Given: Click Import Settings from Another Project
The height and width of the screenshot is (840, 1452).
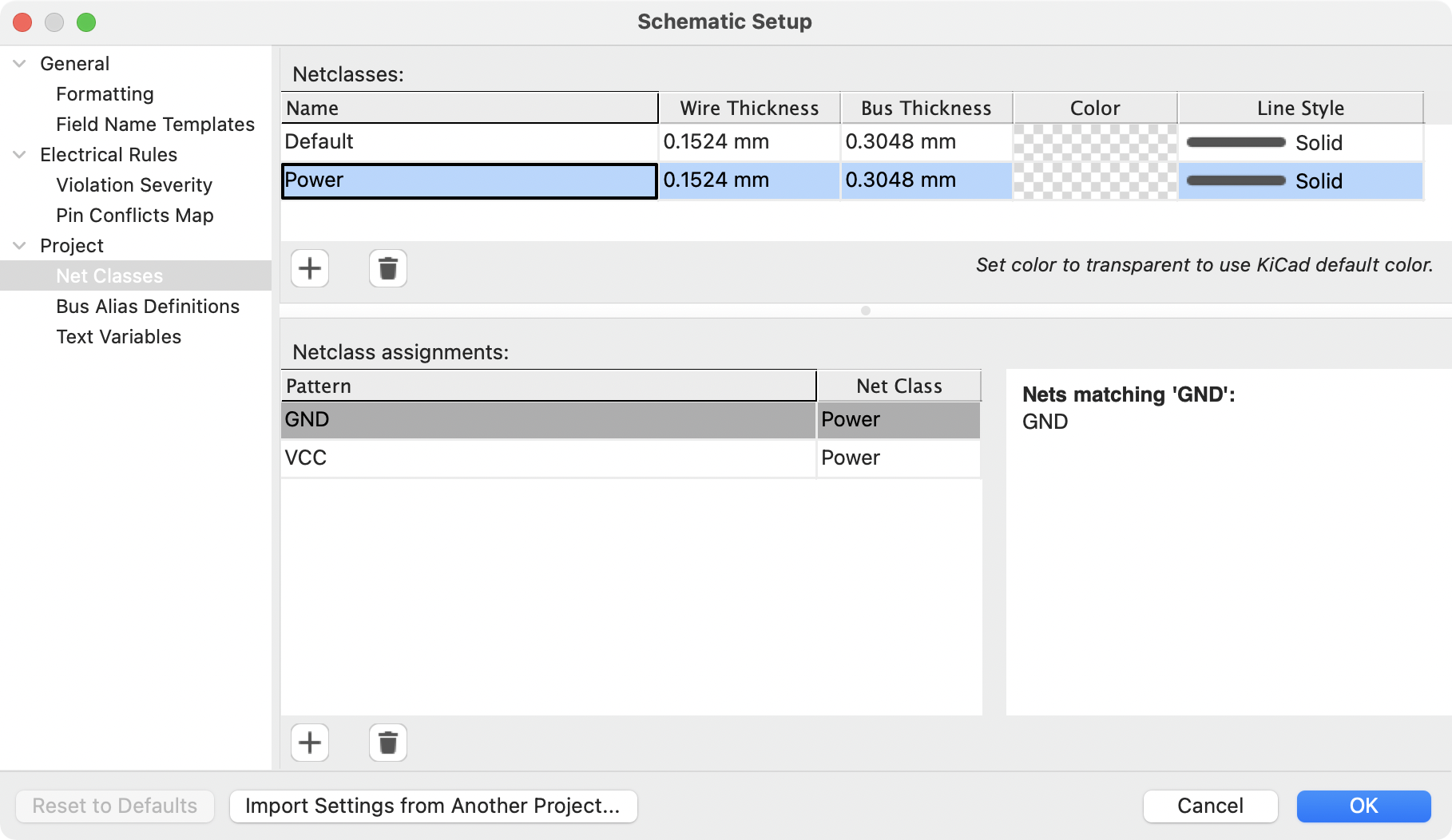Looking at the screenshot, I should [434, 806].
